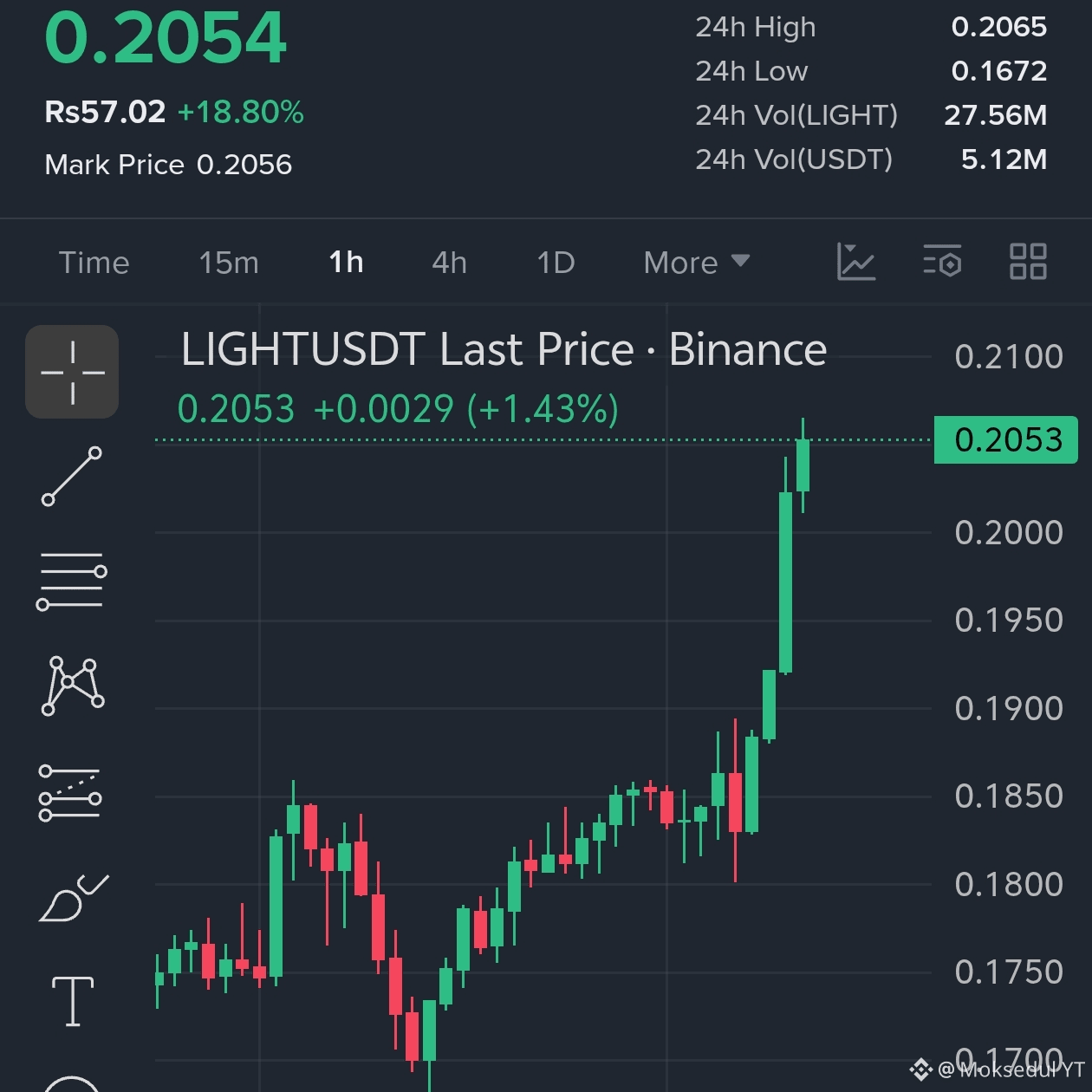
Task: Tap the 0.1850 price axis label
Action: (1009, 796)
